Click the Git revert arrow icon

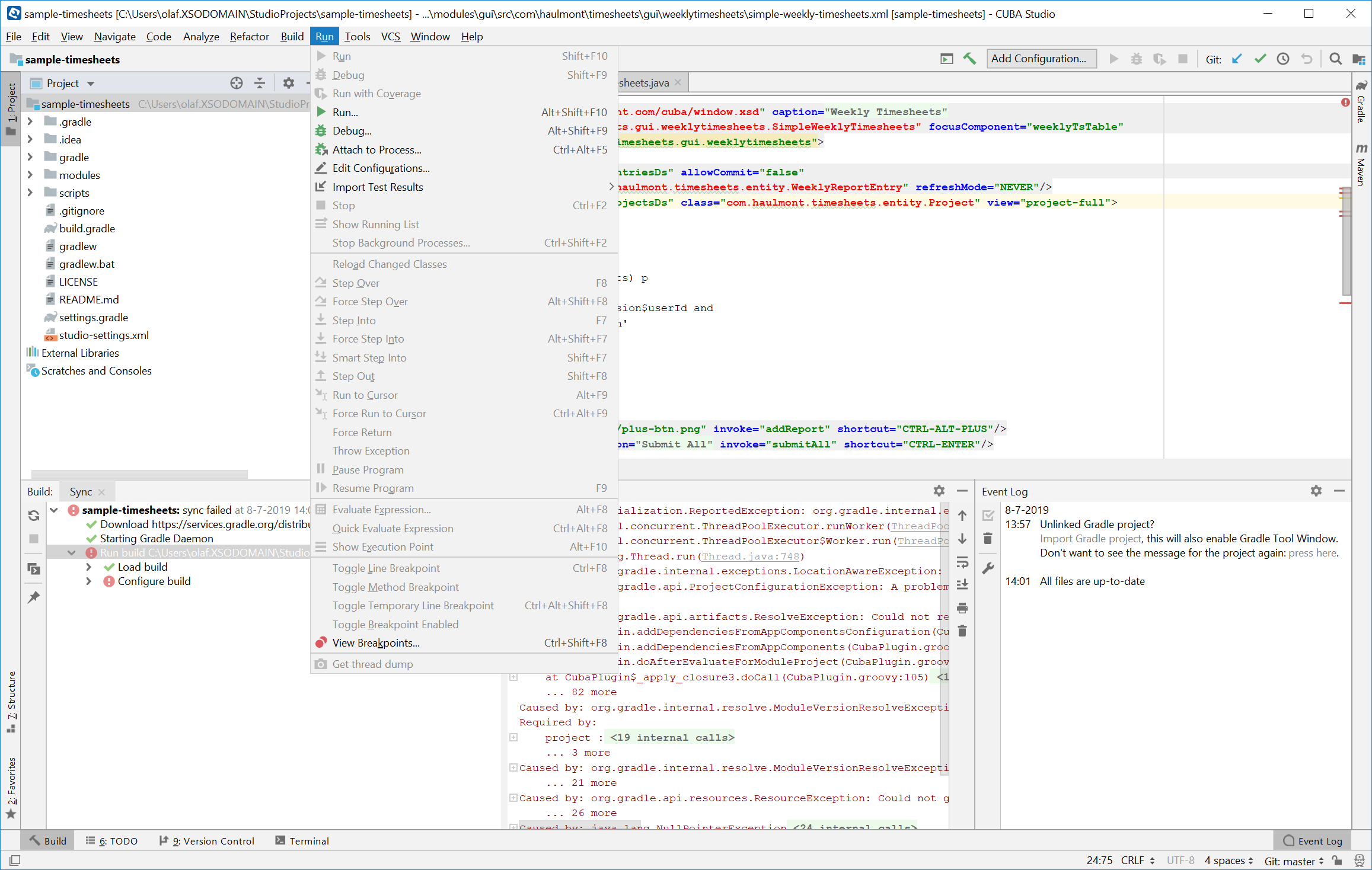coord(1307,59)
